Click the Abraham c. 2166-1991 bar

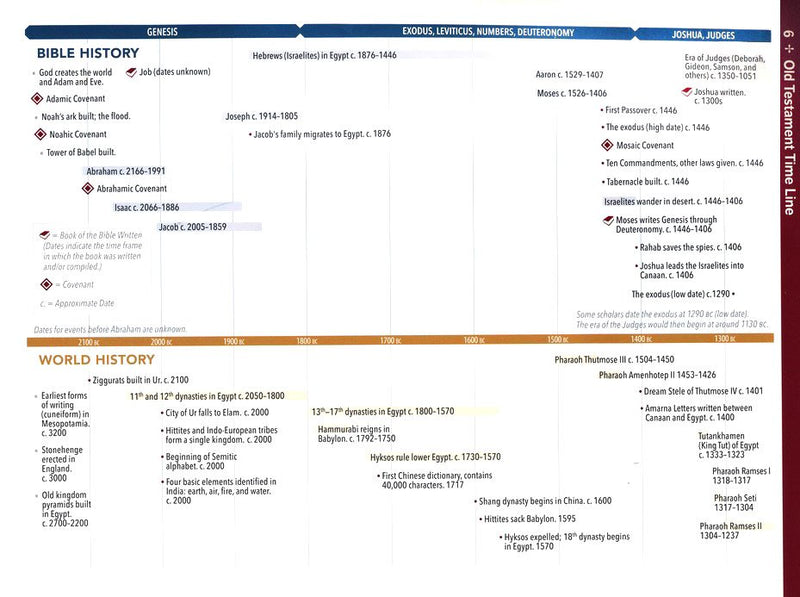tap(125, 171)
